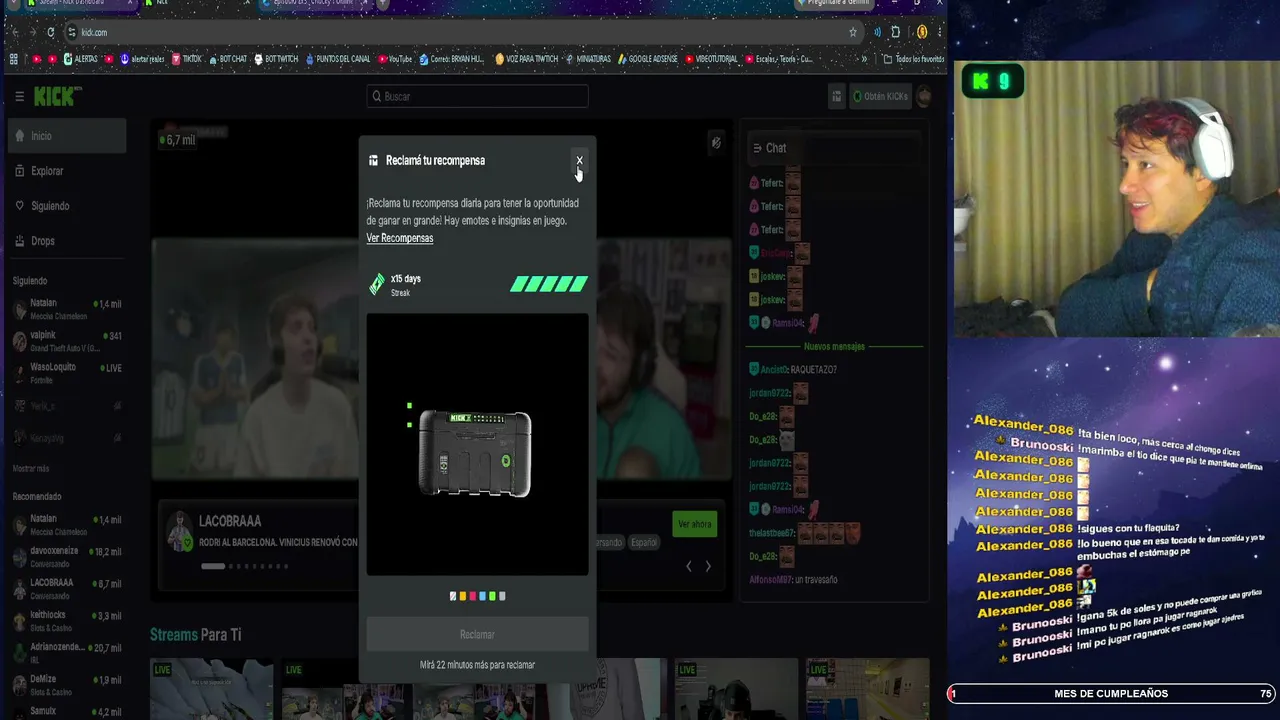Jump to Nuevos mensajes in chat

click(834, 346)
